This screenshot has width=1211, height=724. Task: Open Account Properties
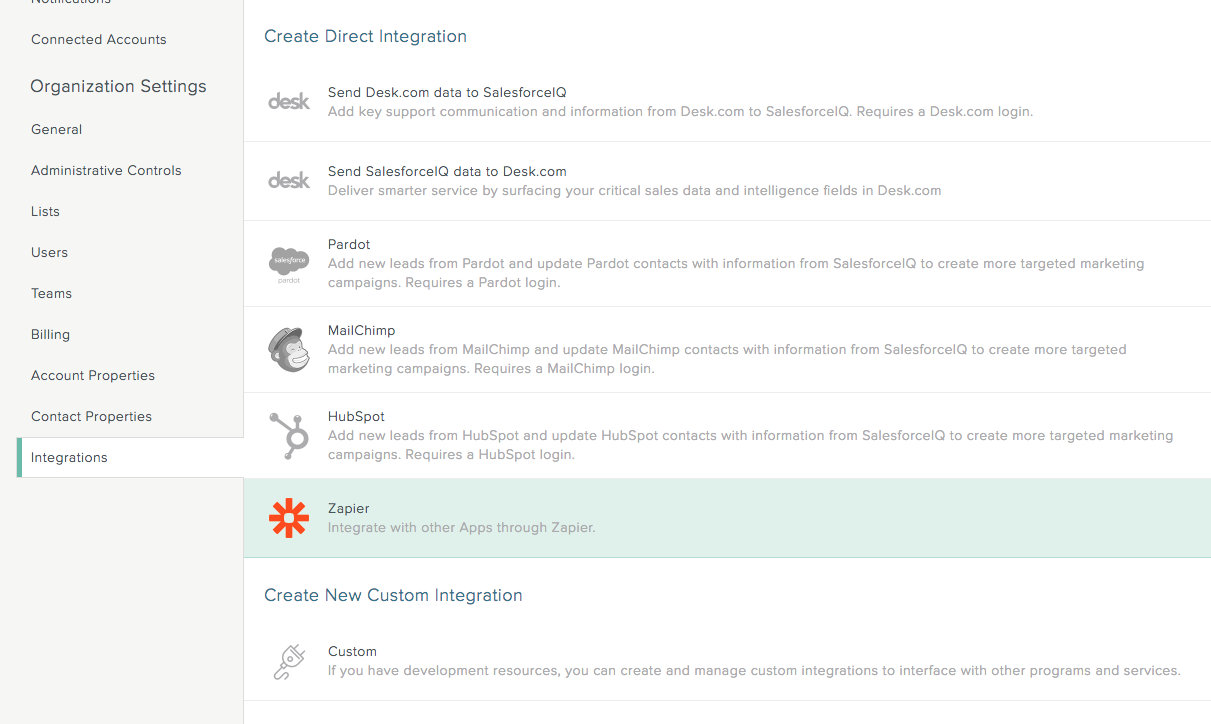pos(93,375)
